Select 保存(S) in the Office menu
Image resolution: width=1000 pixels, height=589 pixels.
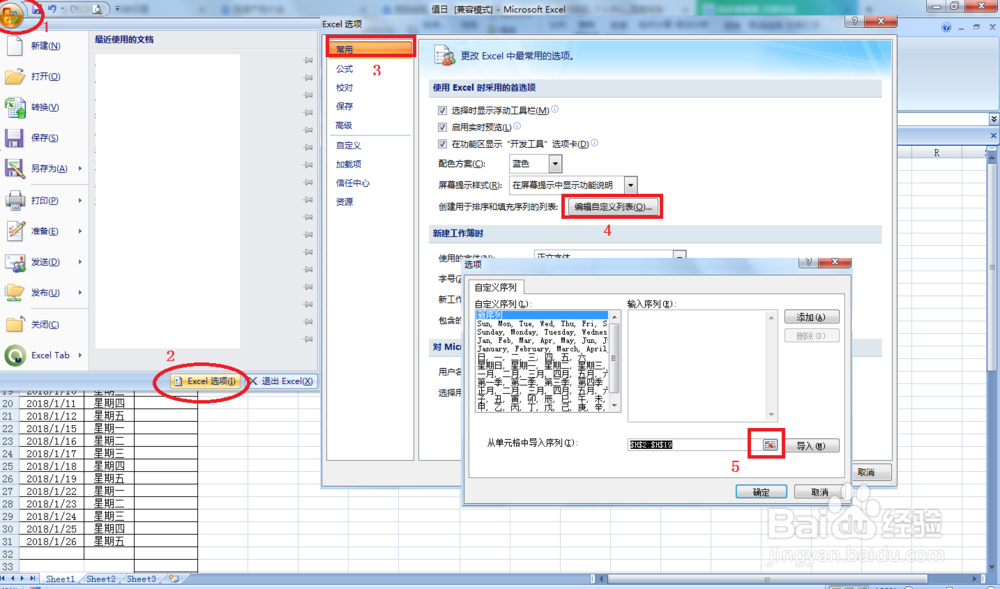(45, 138)
